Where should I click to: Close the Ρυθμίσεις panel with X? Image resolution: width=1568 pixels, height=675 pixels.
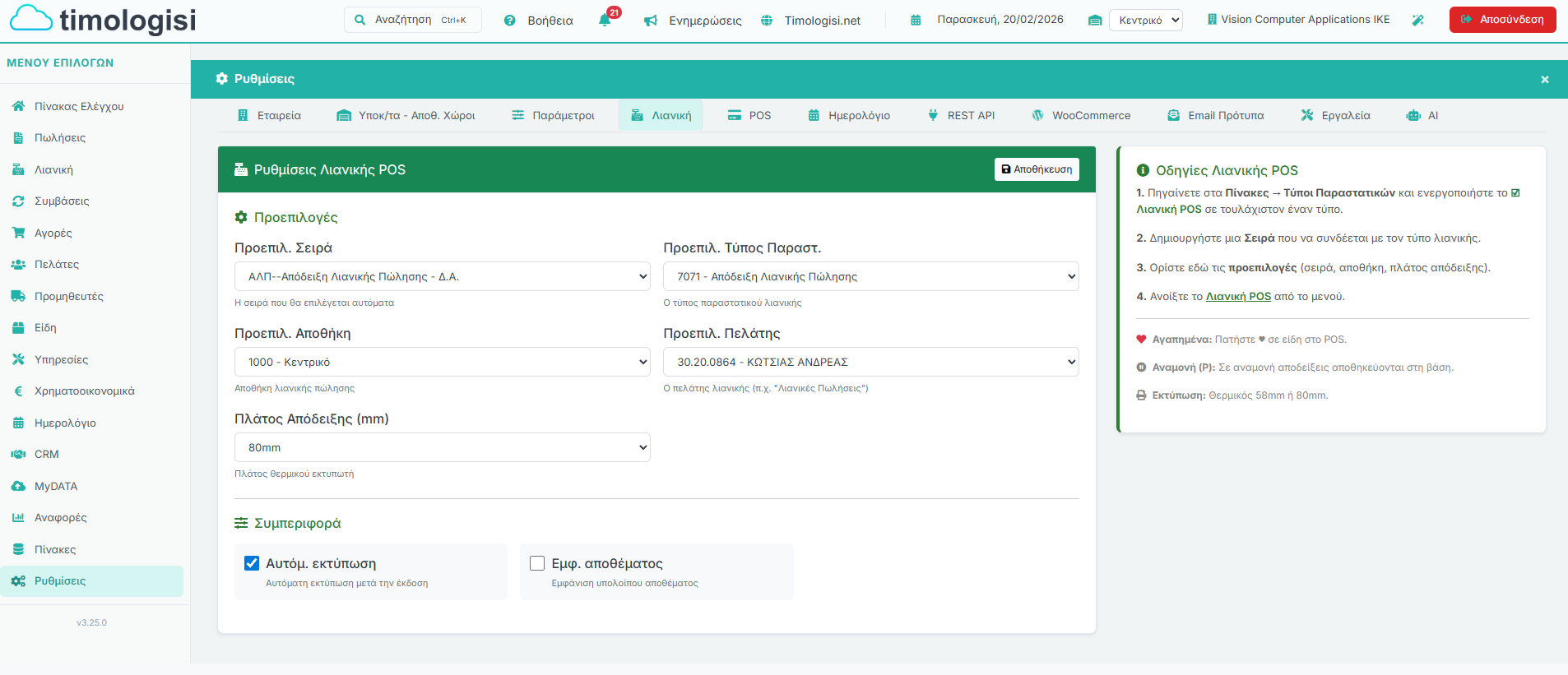[x=1544, y=80]
